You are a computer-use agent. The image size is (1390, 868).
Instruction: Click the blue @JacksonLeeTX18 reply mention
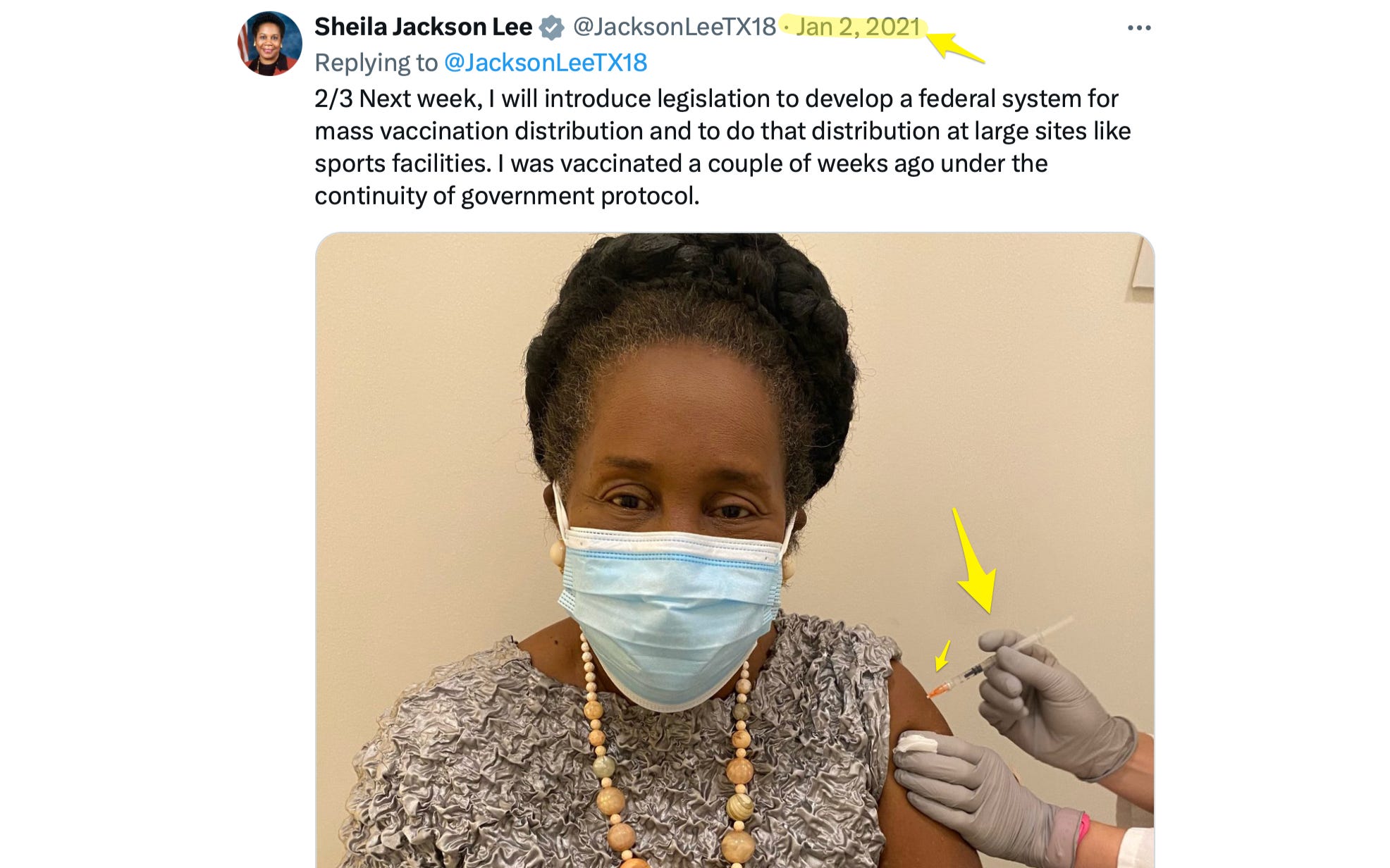click(x=546, y=63)
